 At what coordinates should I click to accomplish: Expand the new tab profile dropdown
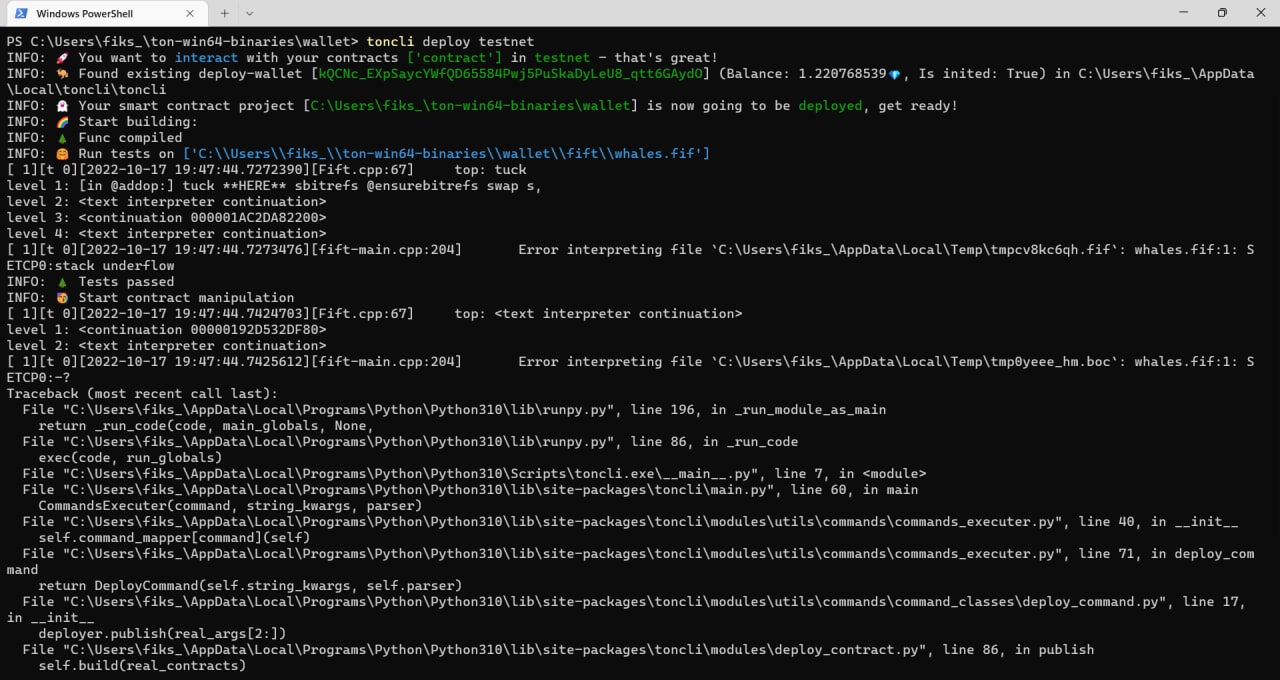tap(250, 13)
